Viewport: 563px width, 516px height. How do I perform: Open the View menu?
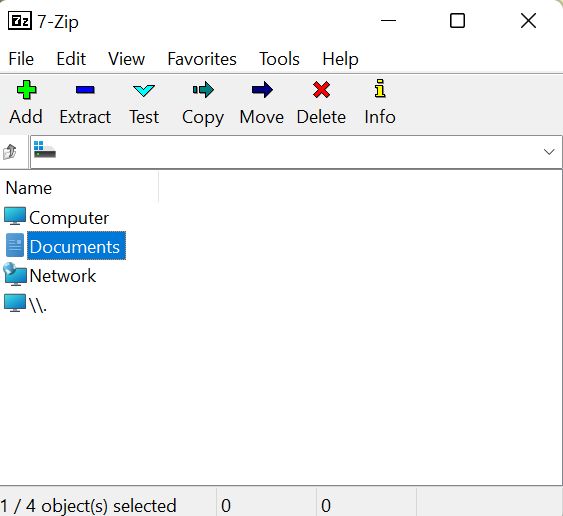point(126,59)
